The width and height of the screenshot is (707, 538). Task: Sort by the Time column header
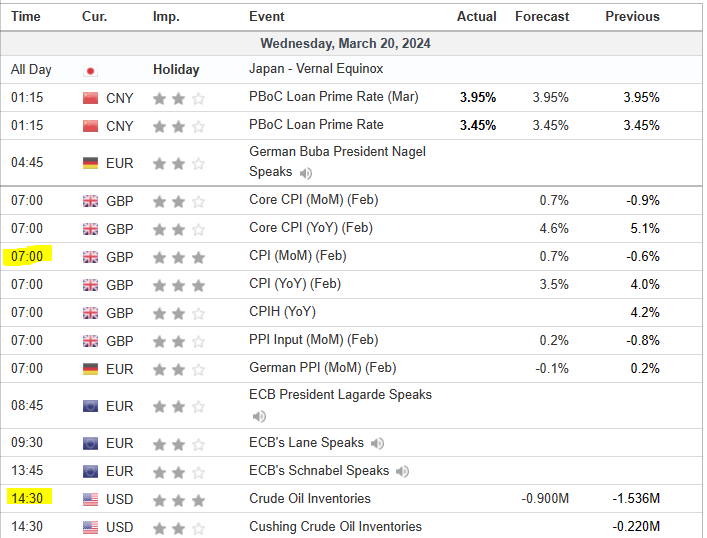coord(26,17)
